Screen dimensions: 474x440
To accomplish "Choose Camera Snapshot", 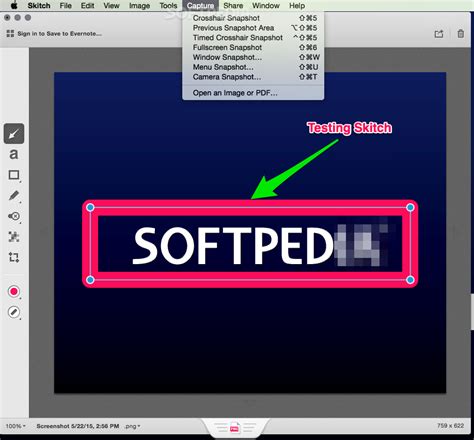I will point(253,77).
